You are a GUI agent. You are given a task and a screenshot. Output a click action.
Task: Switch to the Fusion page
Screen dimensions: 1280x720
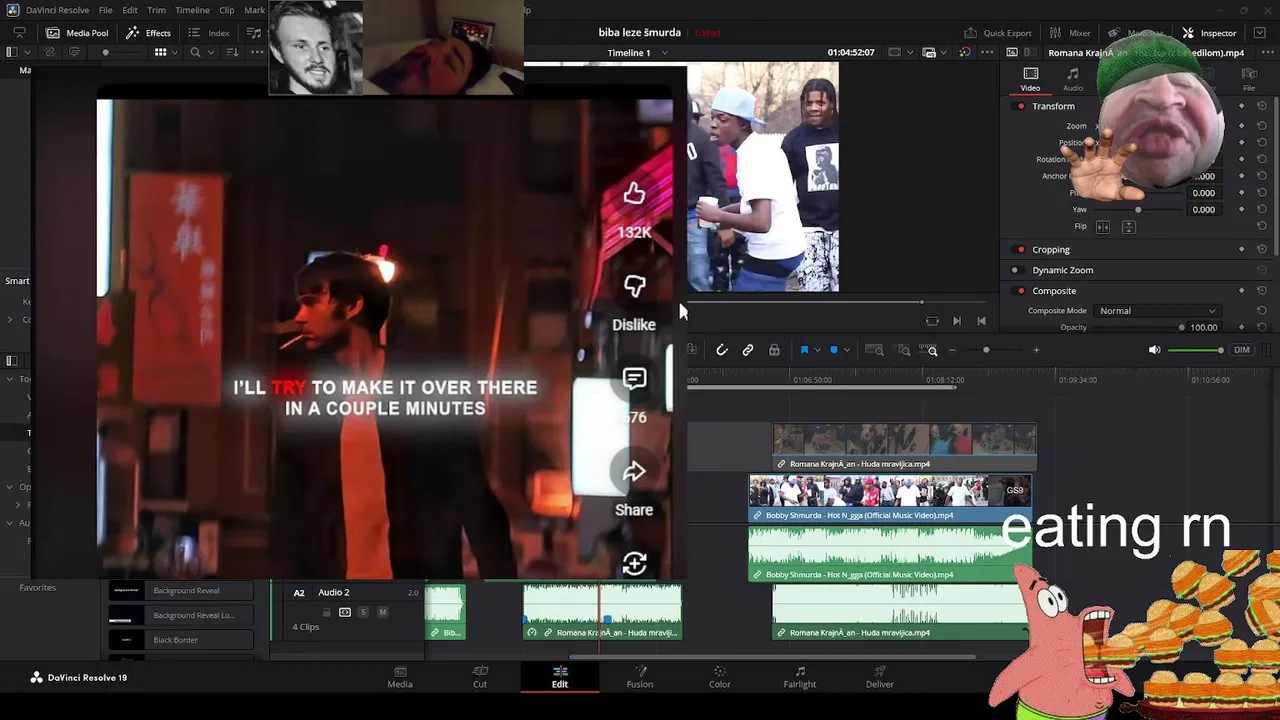pyautogui.click(x=640, y=677)
